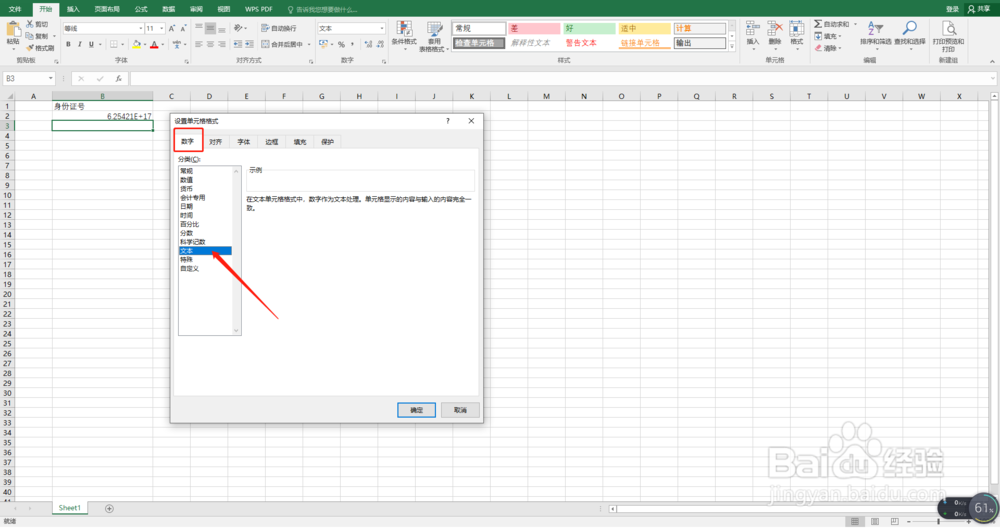
Task: Click the red font color A swatch
Action: [x=154, y=44]
